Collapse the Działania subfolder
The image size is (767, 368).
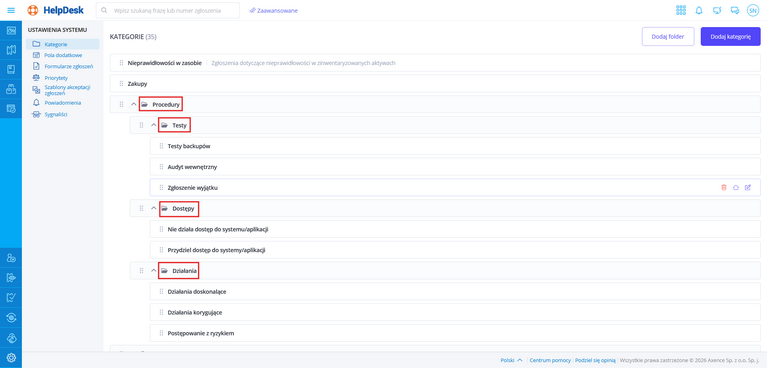[x=154, y=271]
